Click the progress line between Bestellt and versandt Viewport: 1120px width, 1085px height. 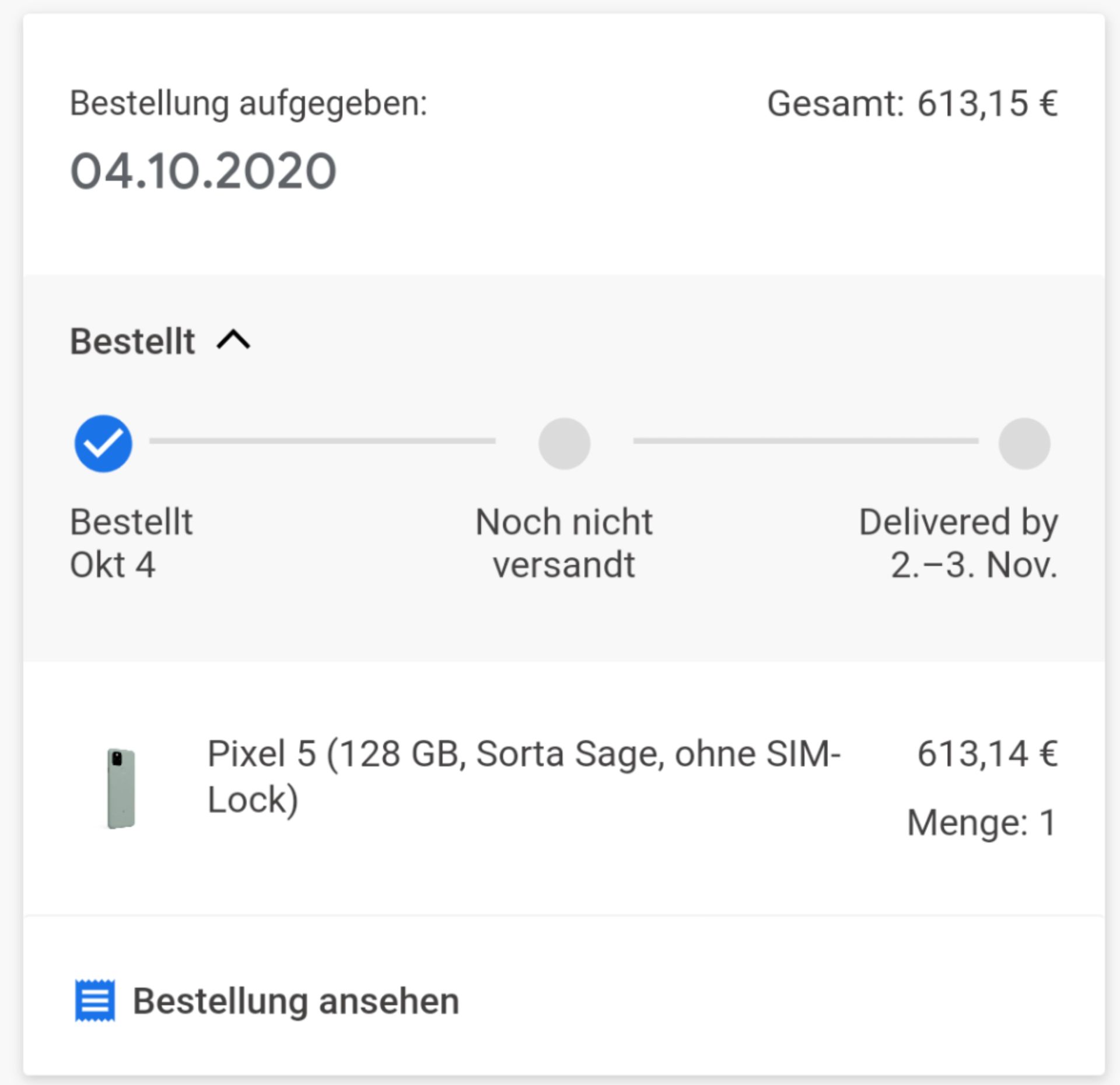pyautogui.click(x=323, y=441)
